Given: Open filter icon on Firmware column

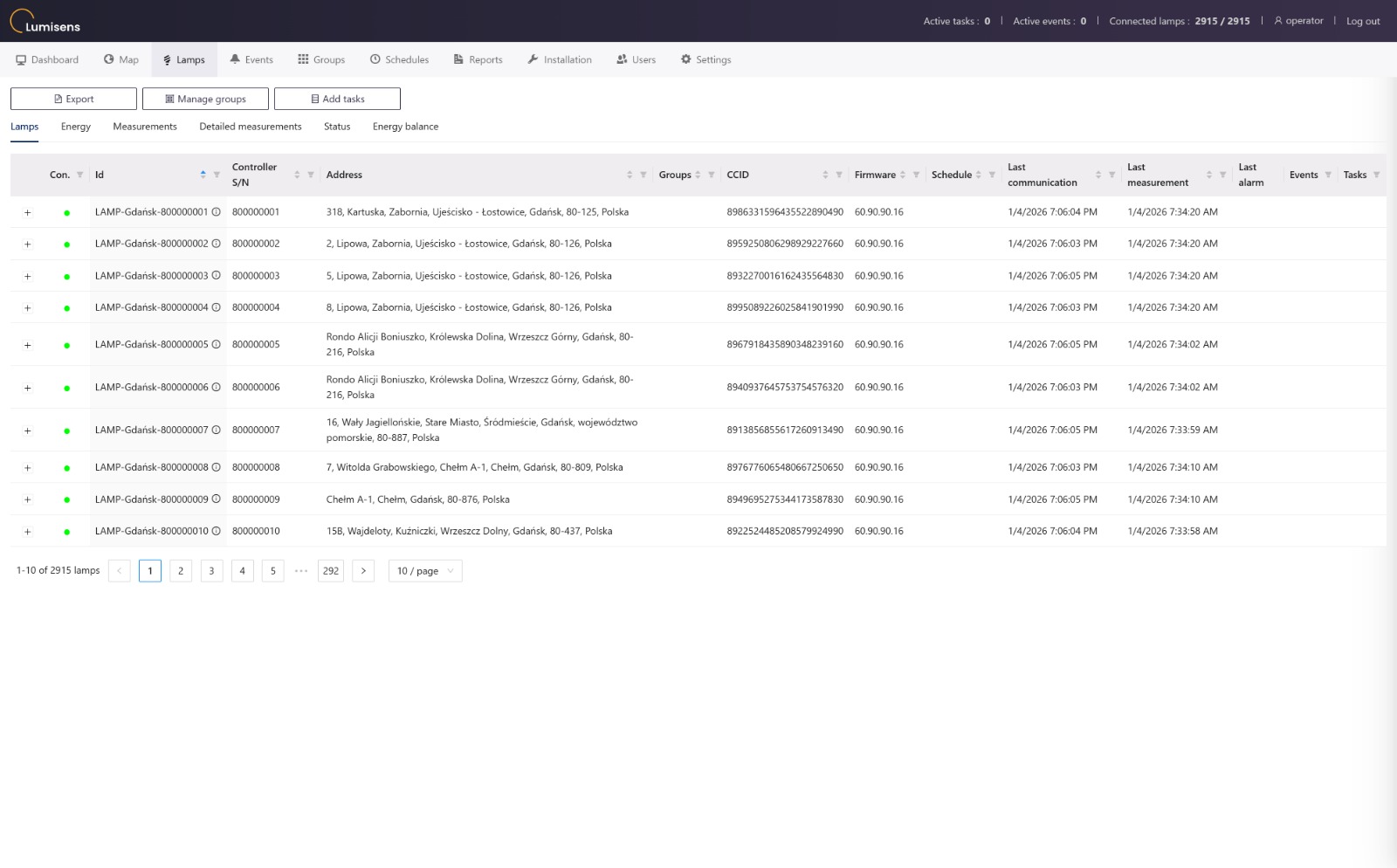Looking at the screenshot, I should click(x=916, y=175).
